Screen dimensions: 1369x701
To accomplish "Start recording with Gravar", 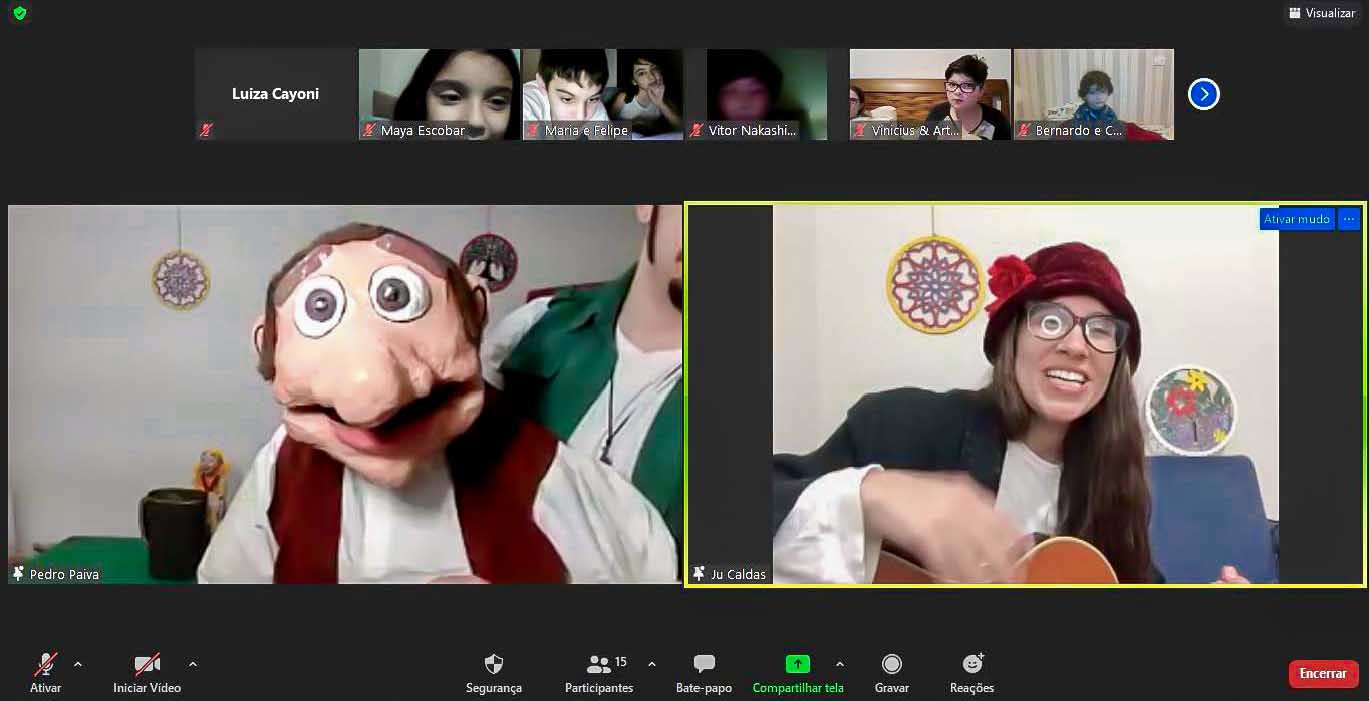I will pos(891,673).
